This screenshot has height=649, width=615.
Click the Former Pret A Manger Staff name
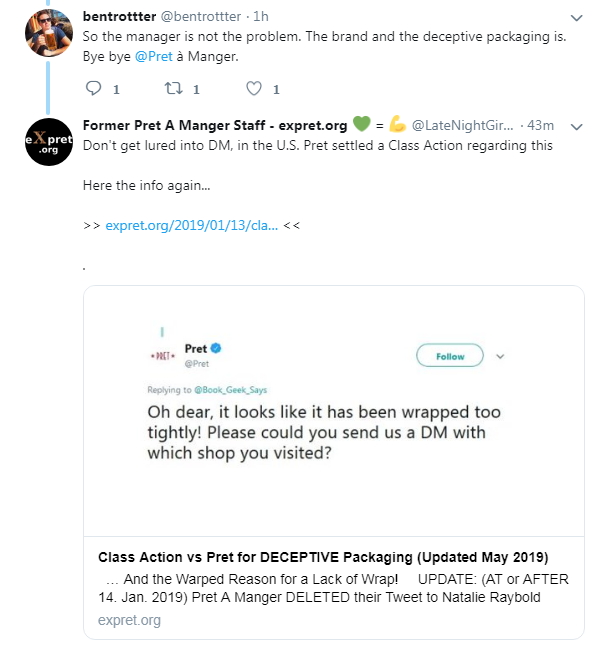pyautogui.click(x=215, y=125)
